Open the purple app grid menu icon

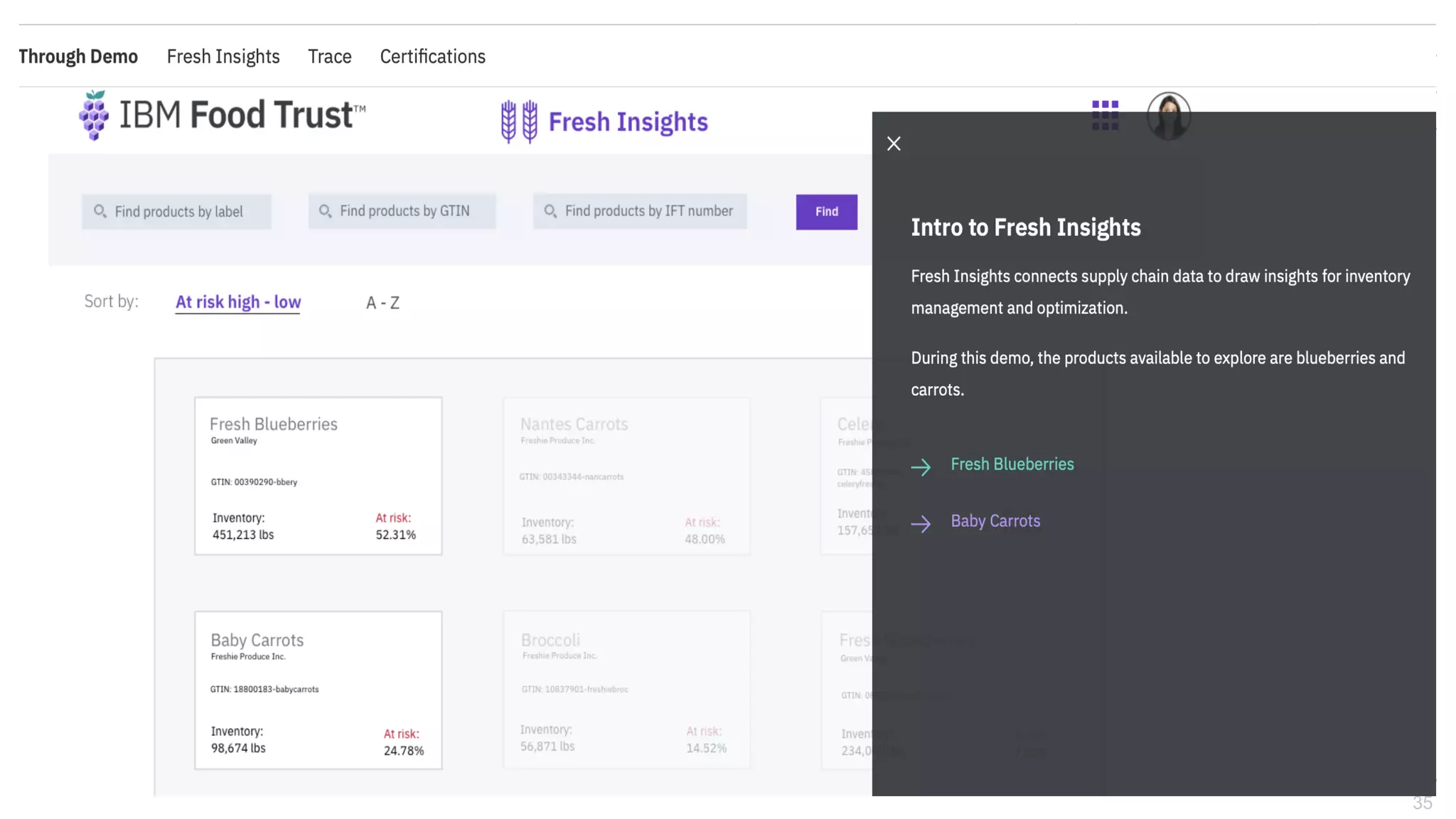(1105, 115)
